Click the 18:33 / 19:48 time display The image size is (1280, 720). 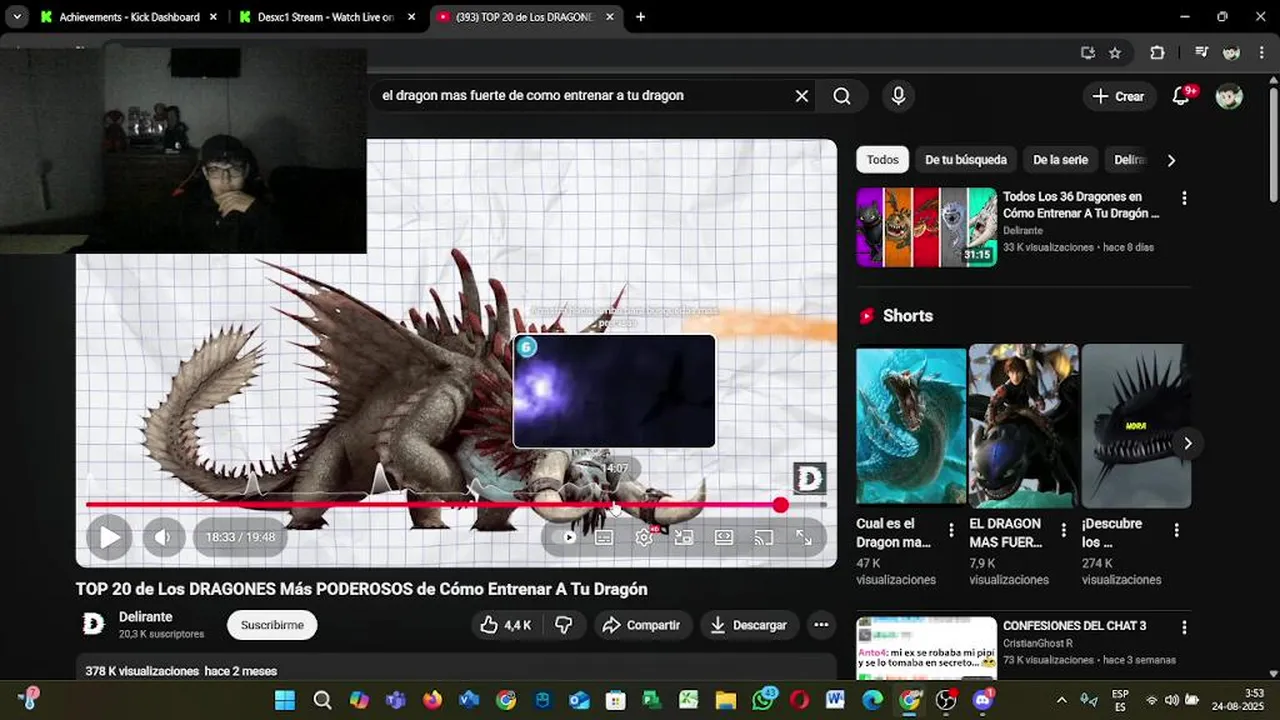point(240,537)
